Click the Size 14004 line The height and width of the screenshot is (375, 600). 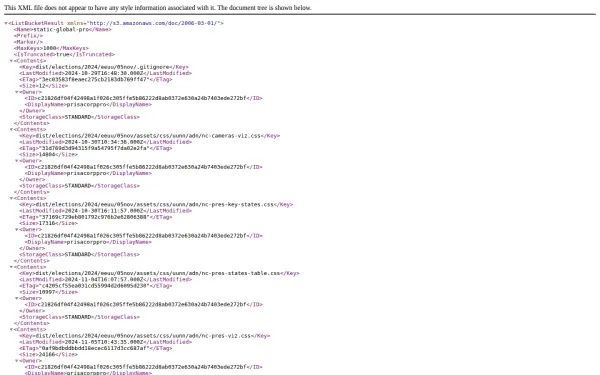point(49,155)
